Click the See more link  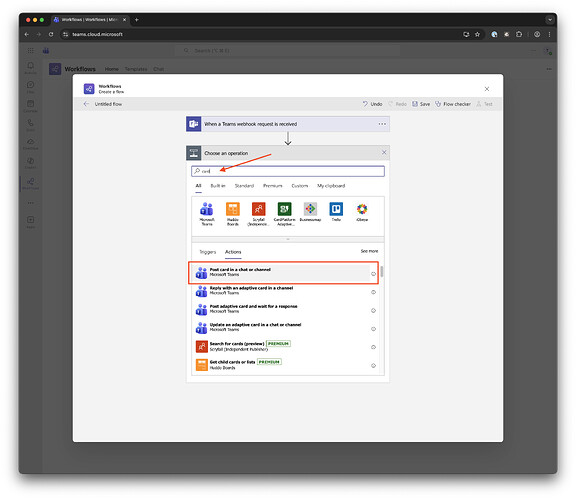(x=369, y=251)
